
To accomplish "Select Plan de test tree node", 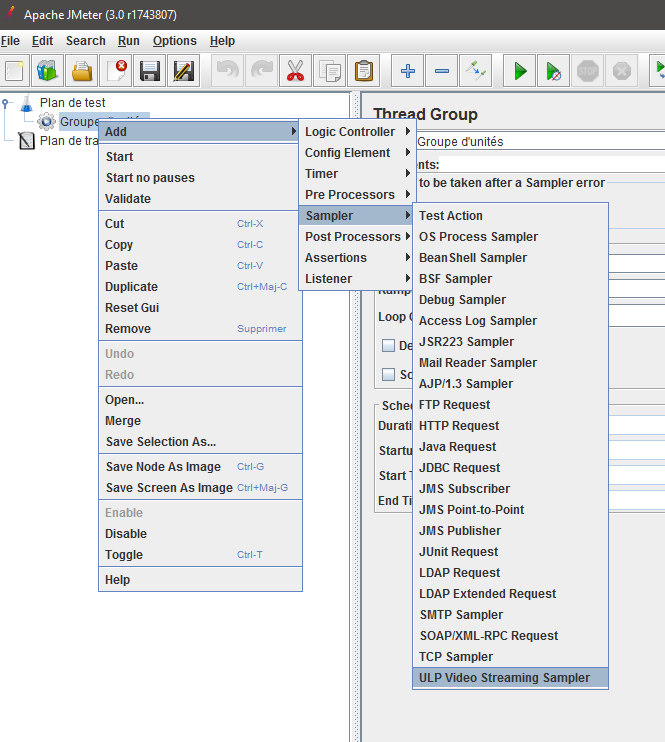I will [72, 103].
